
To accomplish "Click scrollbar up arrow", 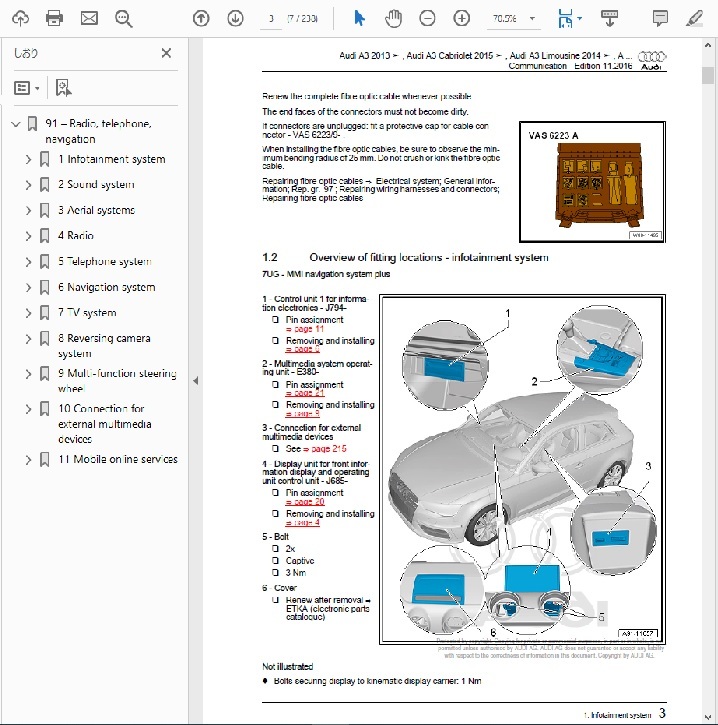I will pyautogui.click(x=708, y=45).
